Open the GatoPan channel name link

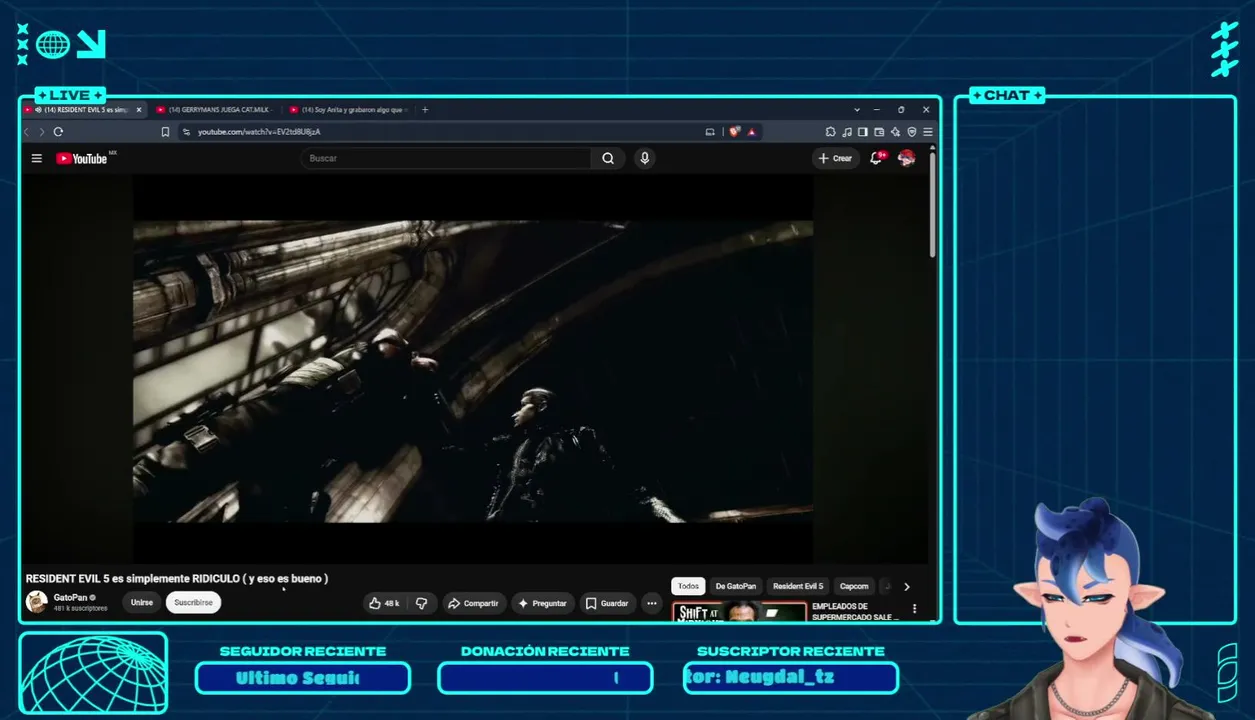(x=70, y=598)
